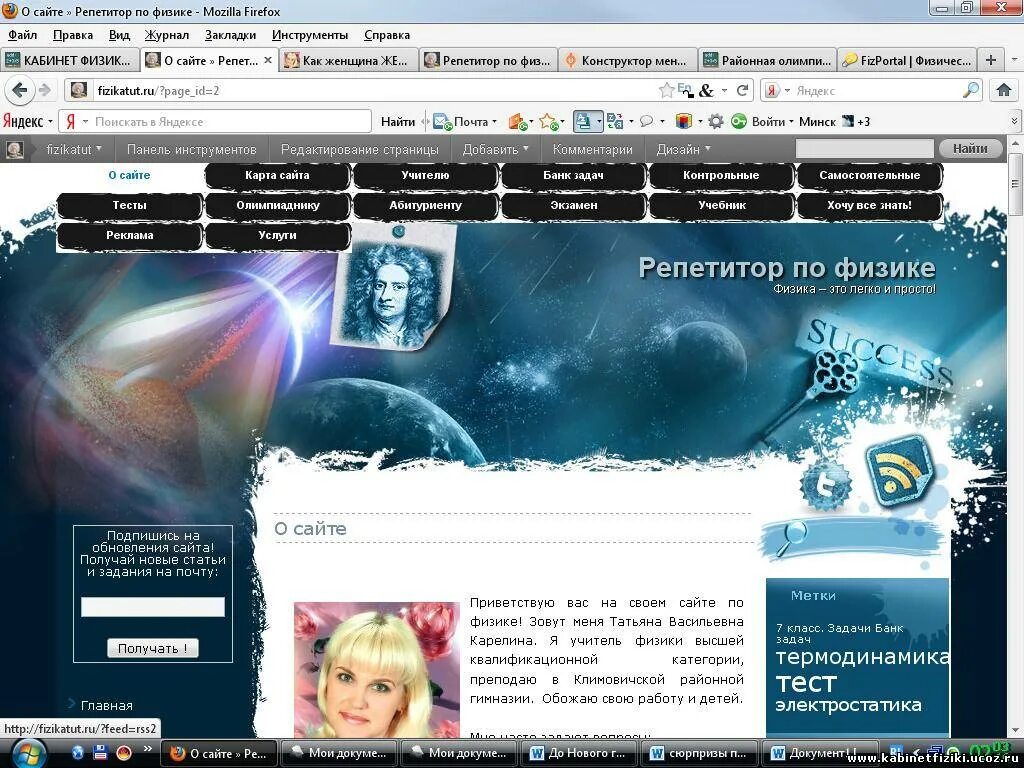This screenshot has width=1024, height=768.
Task: Open the 'Карта сайта' navigation button
Action: pos(277,176)
